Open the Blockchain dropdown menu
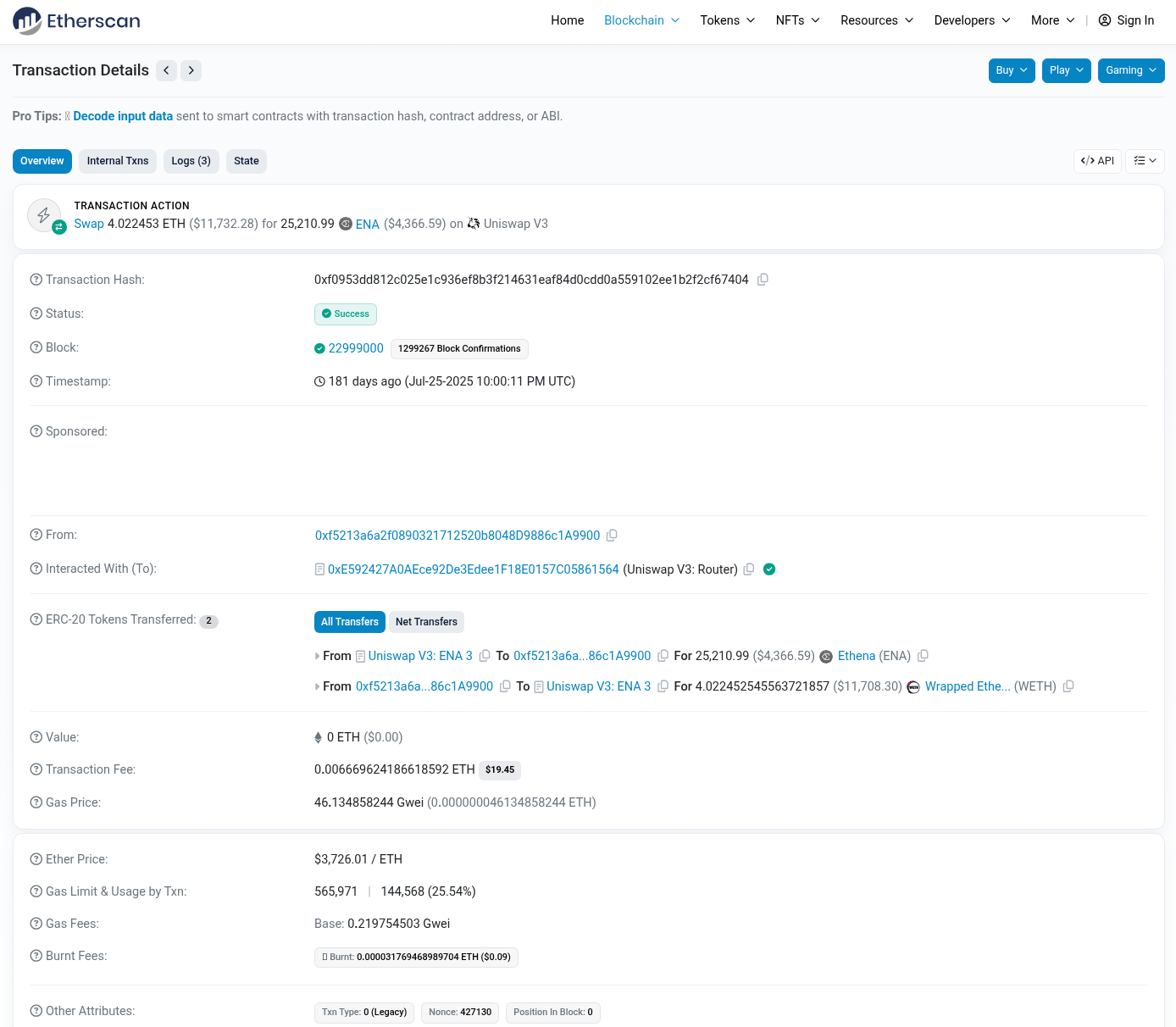Screen dimensions: 1176x1027 click(641, 19)
